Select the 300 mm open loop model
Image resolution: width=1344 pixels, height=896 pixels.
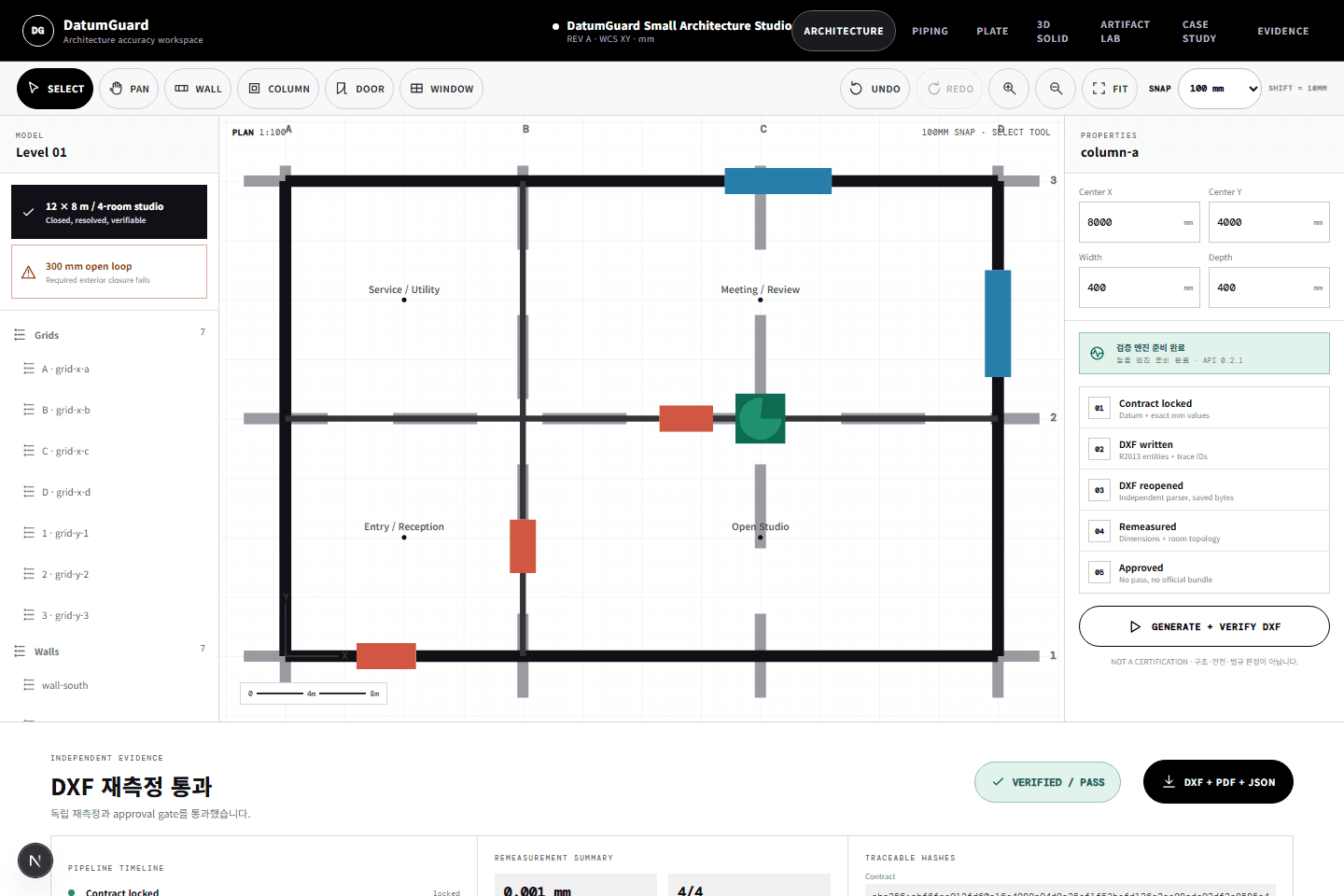click(x=109, y=272)
